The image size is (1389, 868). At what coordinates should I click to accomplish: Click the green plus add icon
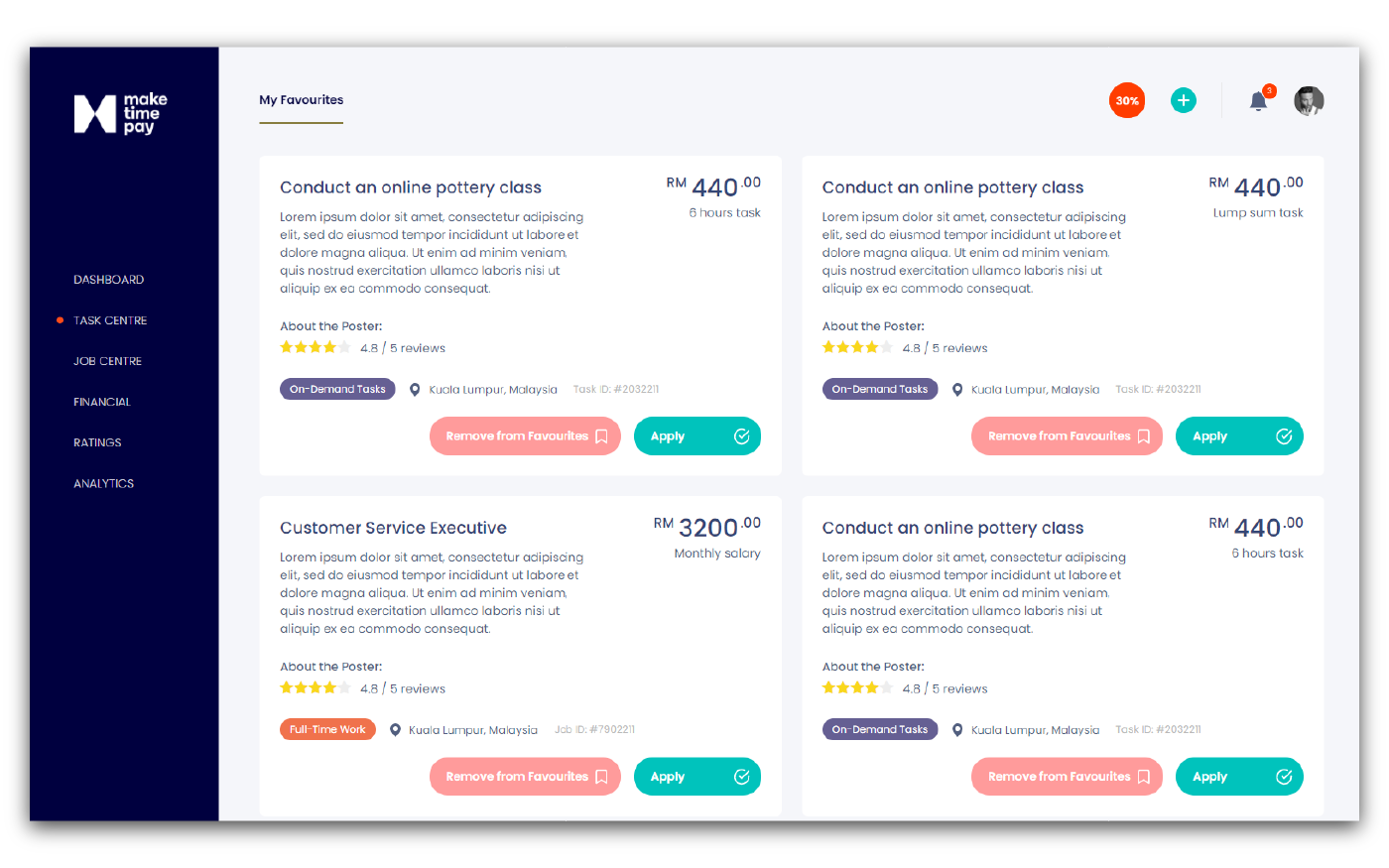pos(1183,100)
